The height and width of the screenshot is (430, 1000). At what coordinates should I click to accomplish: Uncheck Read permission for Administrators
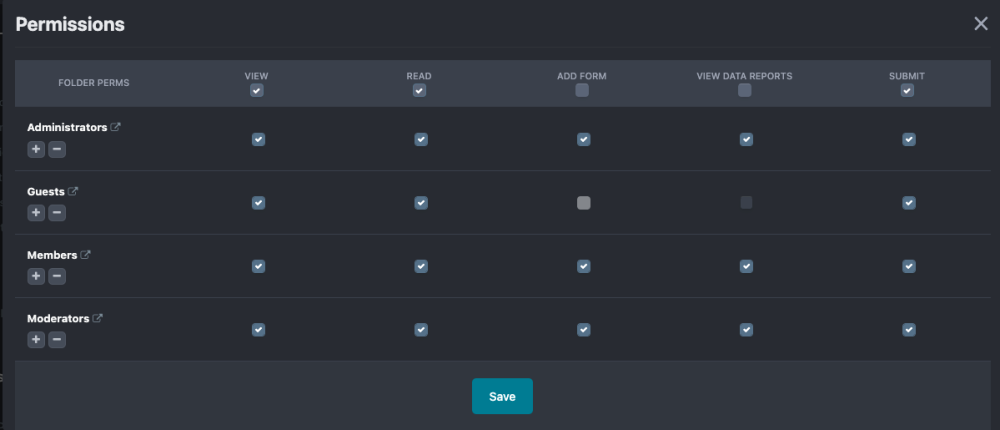coord(421,139)
